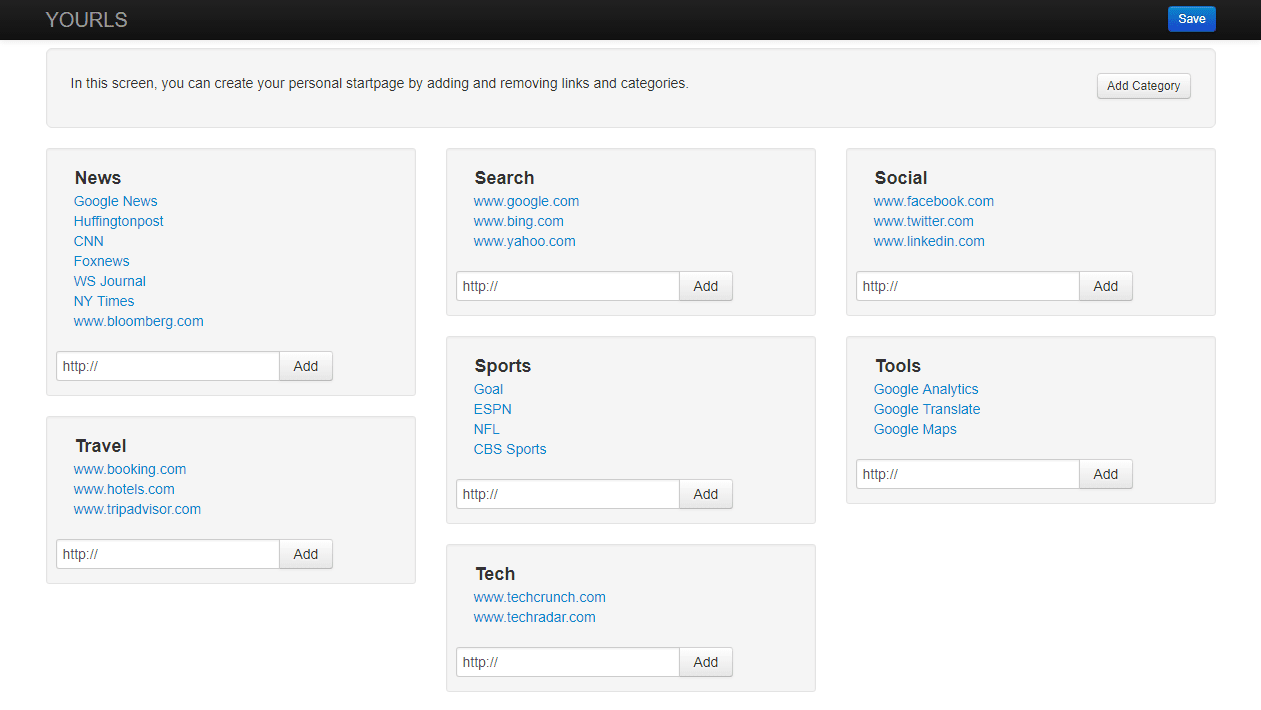Viewport: 1261px width, 710px height.
Task: Click Add in the Tech category
Action: 706,662
